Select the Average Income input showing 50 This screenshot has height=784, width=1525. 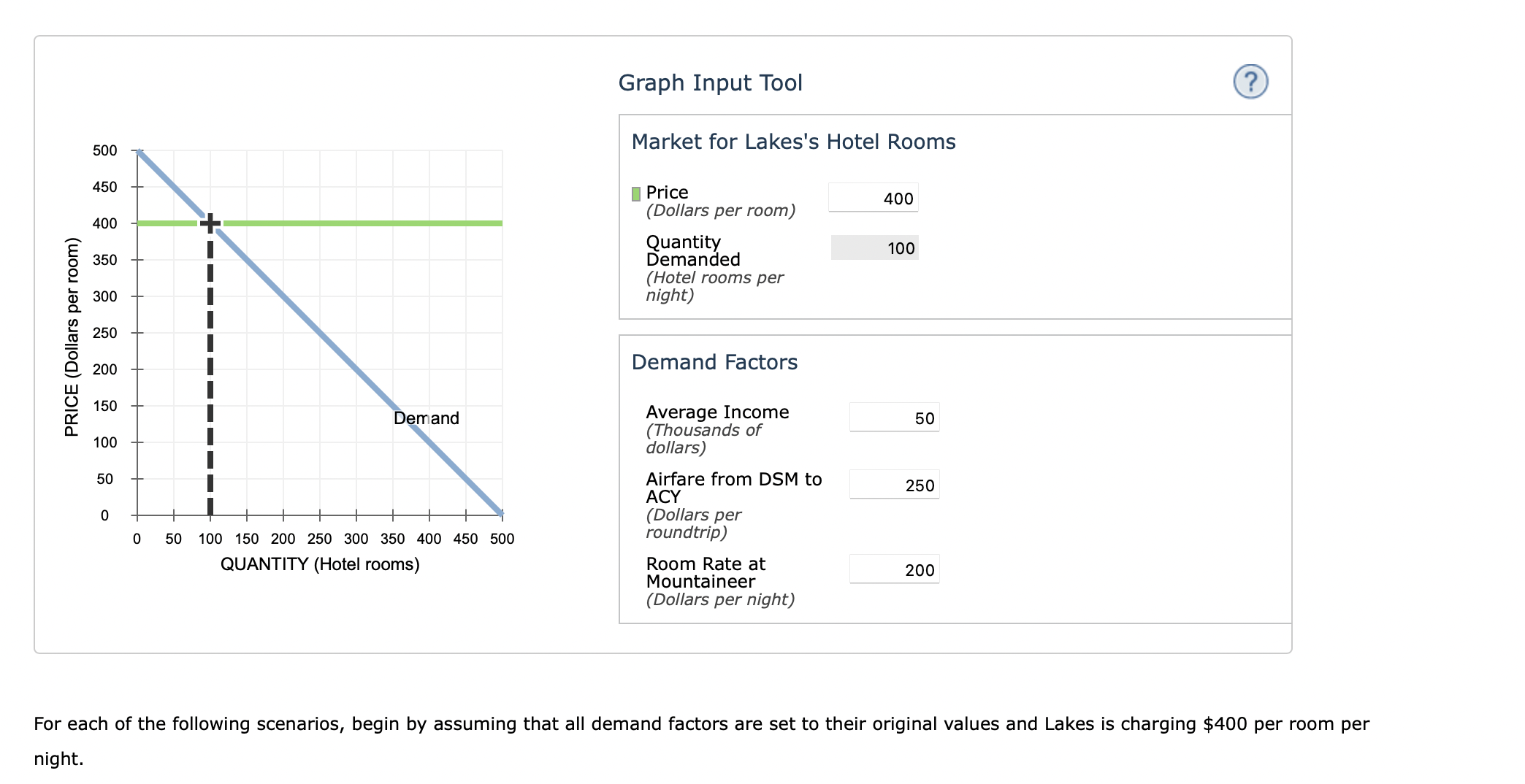(894, 418)
